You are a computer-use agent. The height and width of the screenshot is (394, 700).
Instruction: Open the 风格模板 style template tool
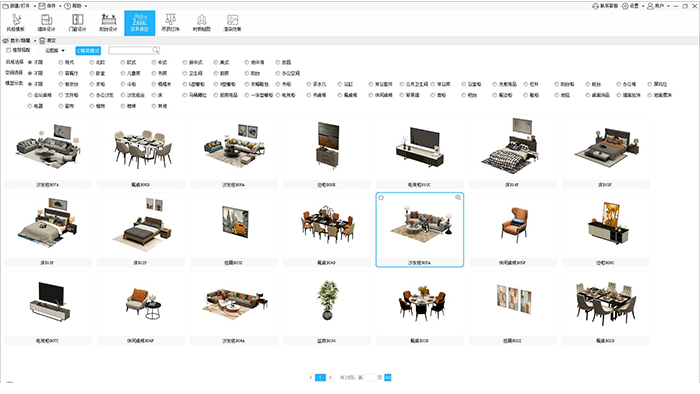click(x=16, y=22)
